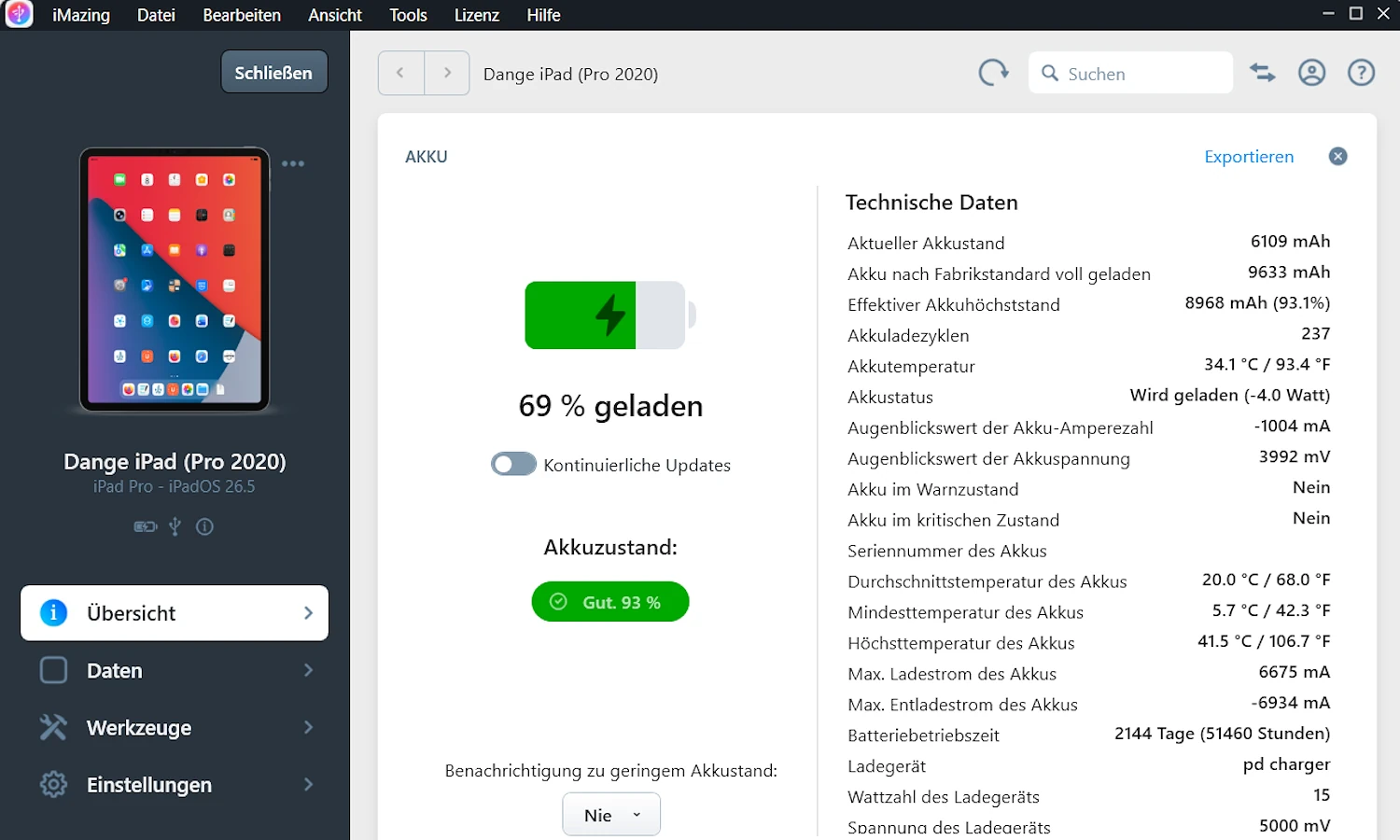Click the 69 % geladen text
This screenshot has height=840, width=1400.
pyautogui.click(x=610, y=406)
